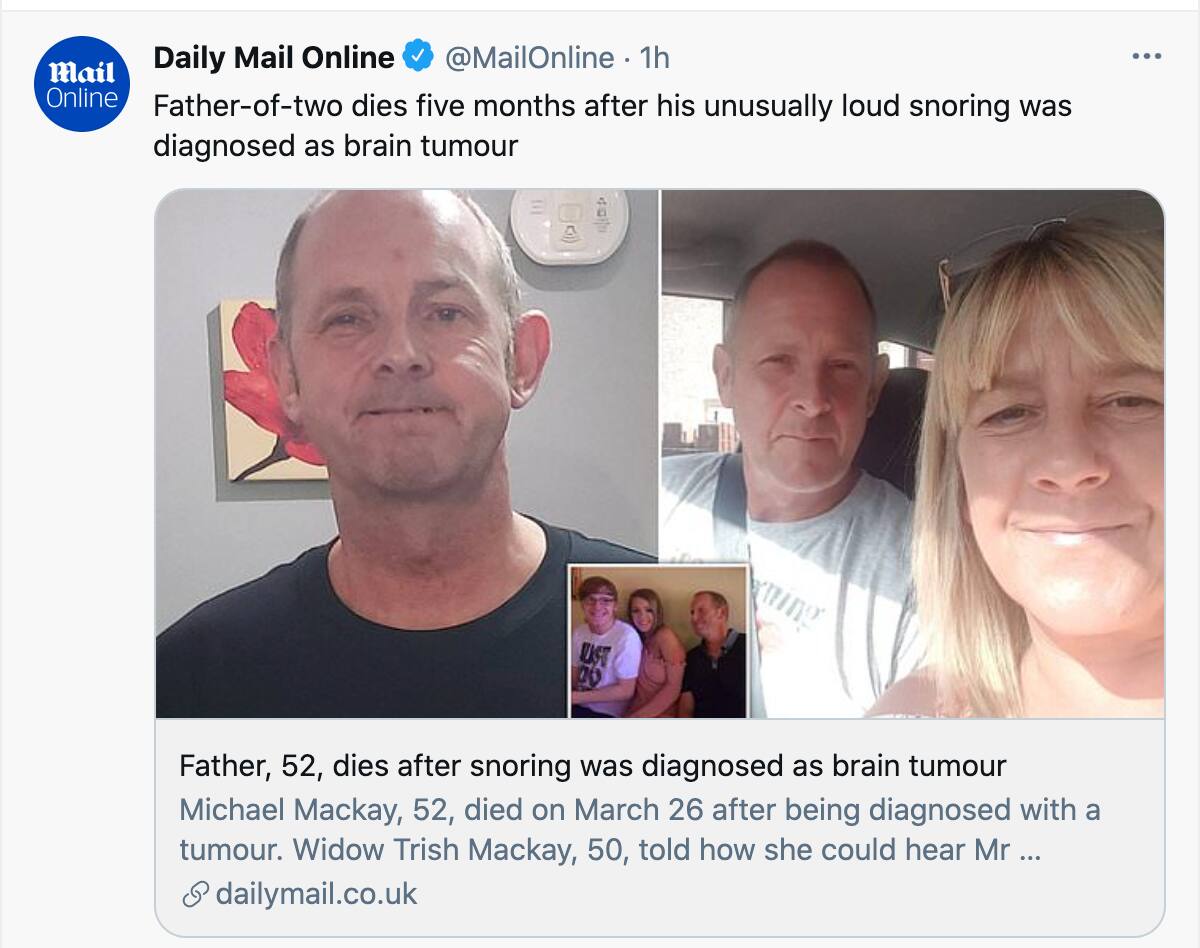Click tweet text line "diagnosed as brain tumour"

pos(336,146)
